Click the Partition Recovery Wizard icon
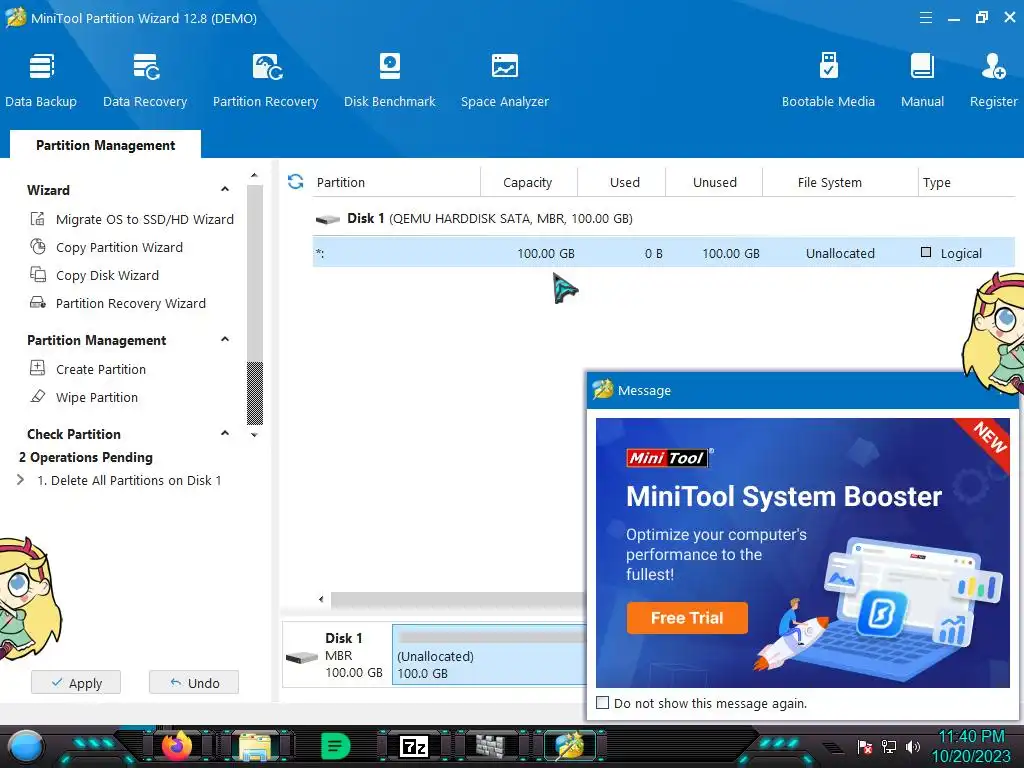The image size is (1024, 768). [x=38, y=303]
